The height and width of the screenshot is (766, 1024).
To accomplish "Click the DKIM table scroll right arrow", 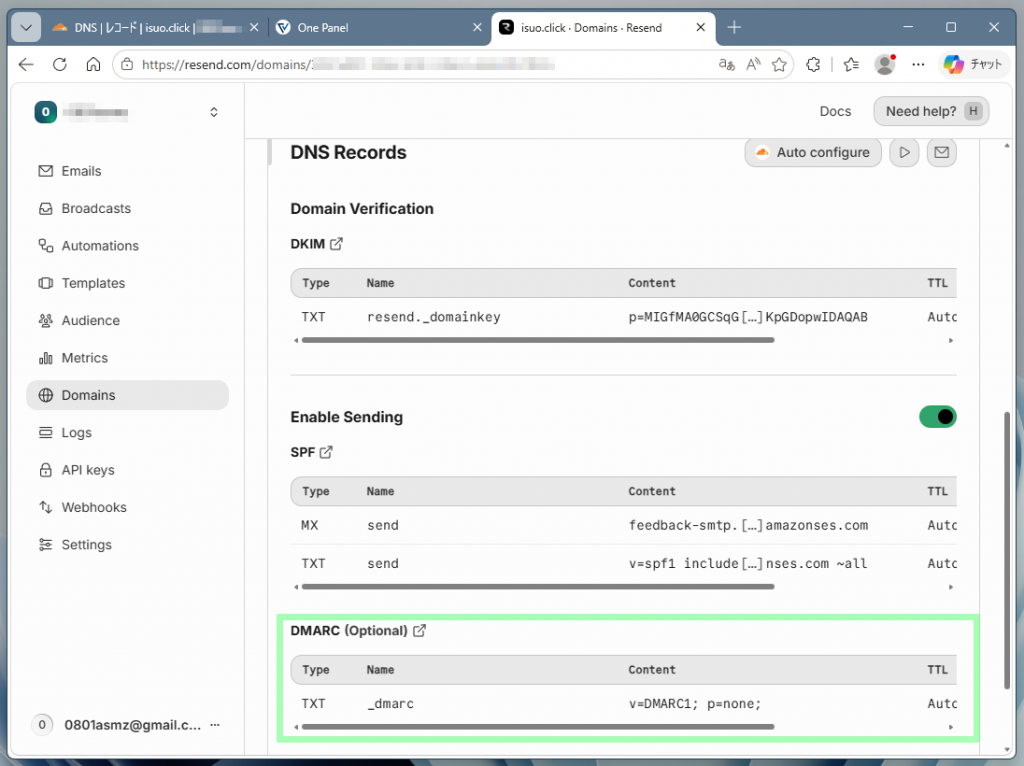I will pos(951,340).
